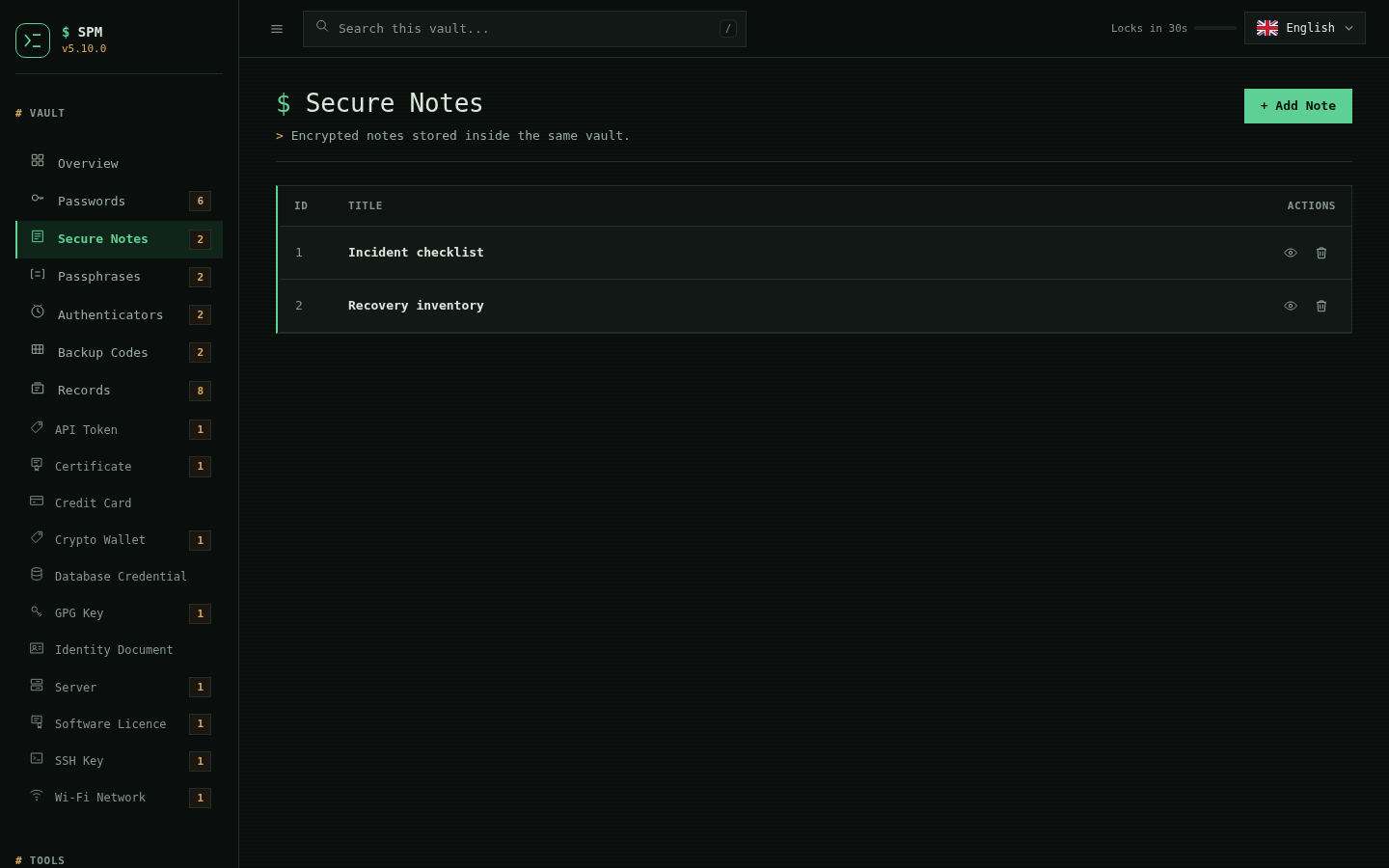Click the Passwords count badge 6

pyautogui.click(x=201, y=201)
